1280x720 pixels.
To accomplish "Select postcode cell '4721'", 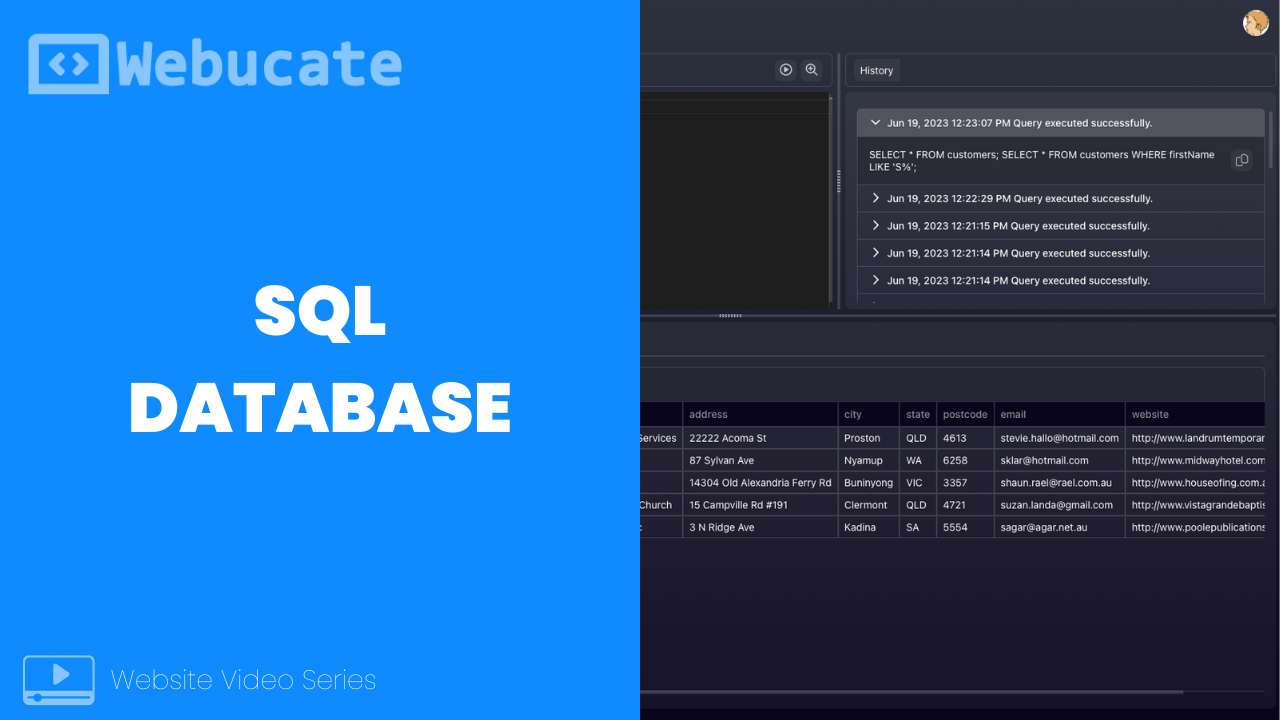I will pyautogui.click(x=965, y=505).
